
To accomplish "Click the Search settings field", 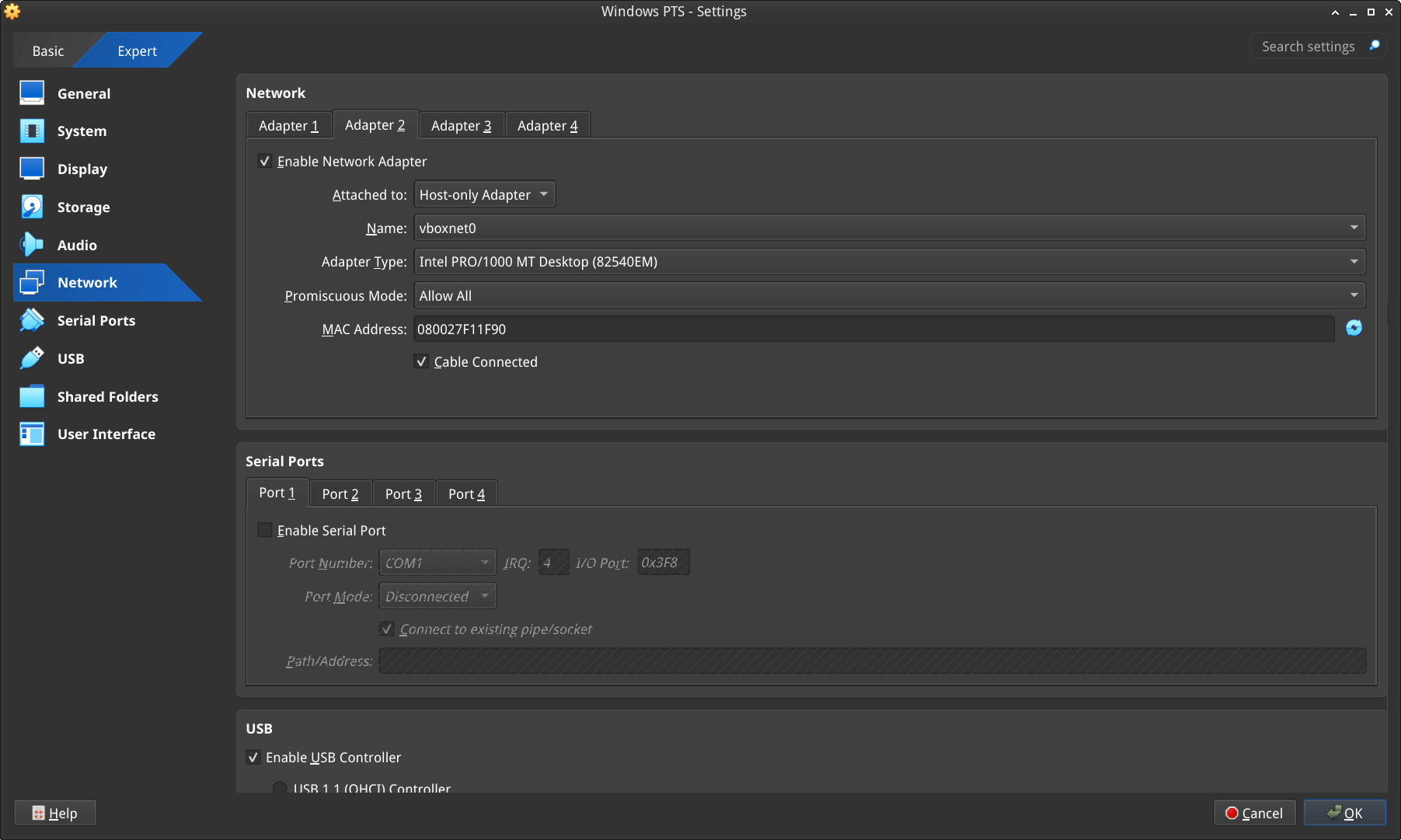I will click(x=1308, y=47).
